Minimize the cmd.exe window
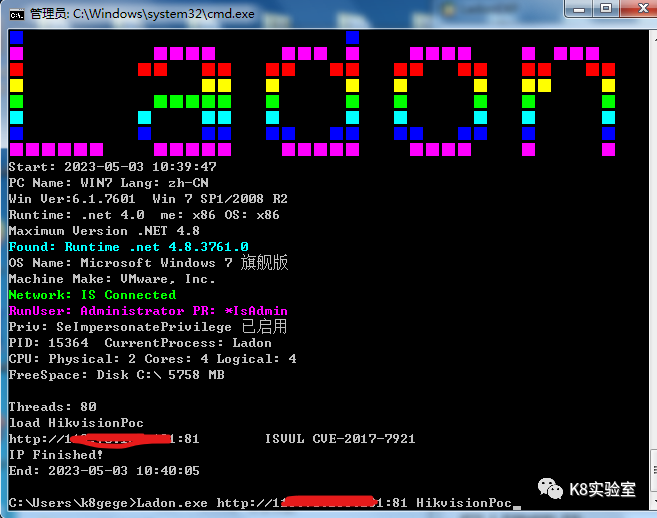This screenshot has height=518, width=657. point(579,9)
